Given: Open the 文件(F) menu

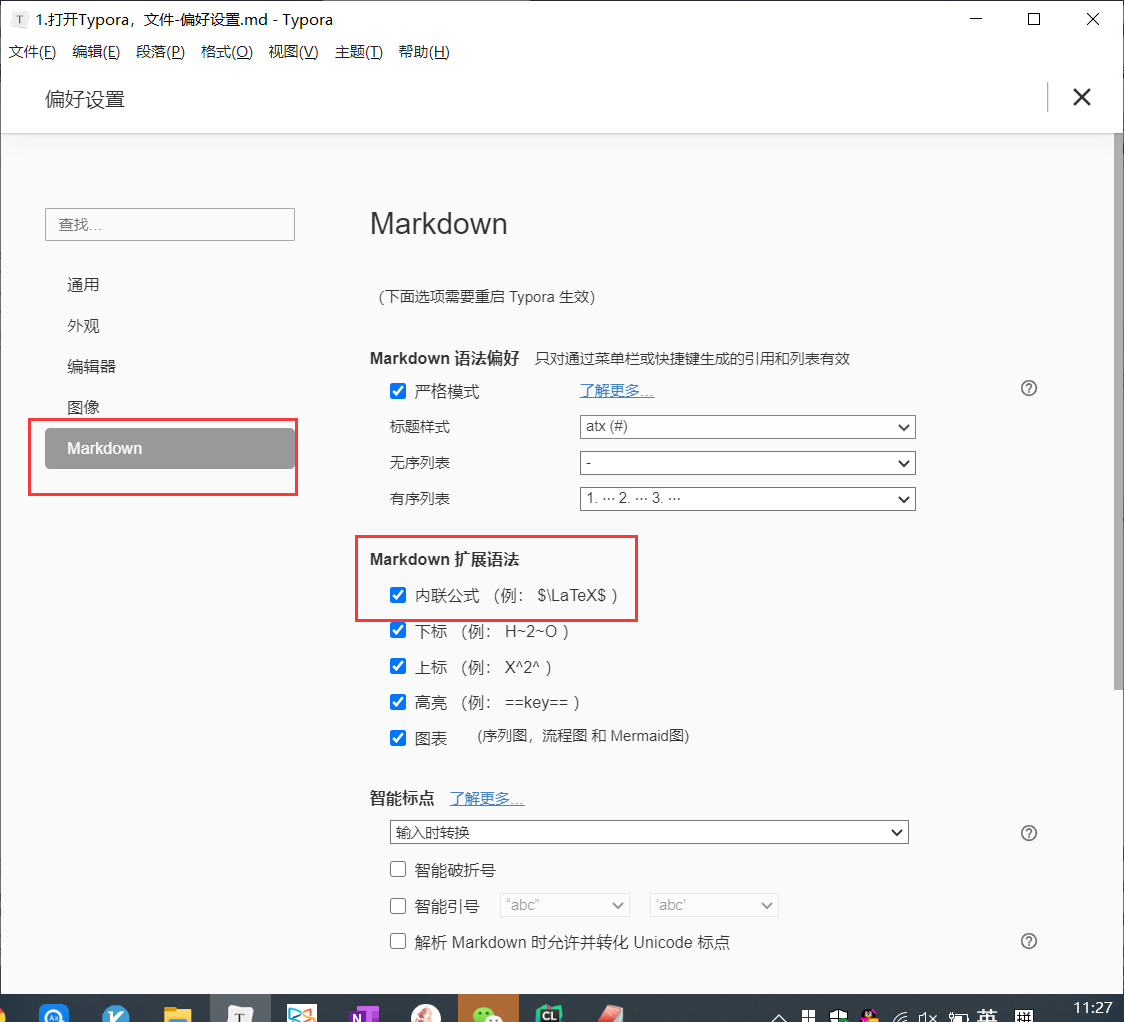Looking at the screenshot, I should point(32,52).
